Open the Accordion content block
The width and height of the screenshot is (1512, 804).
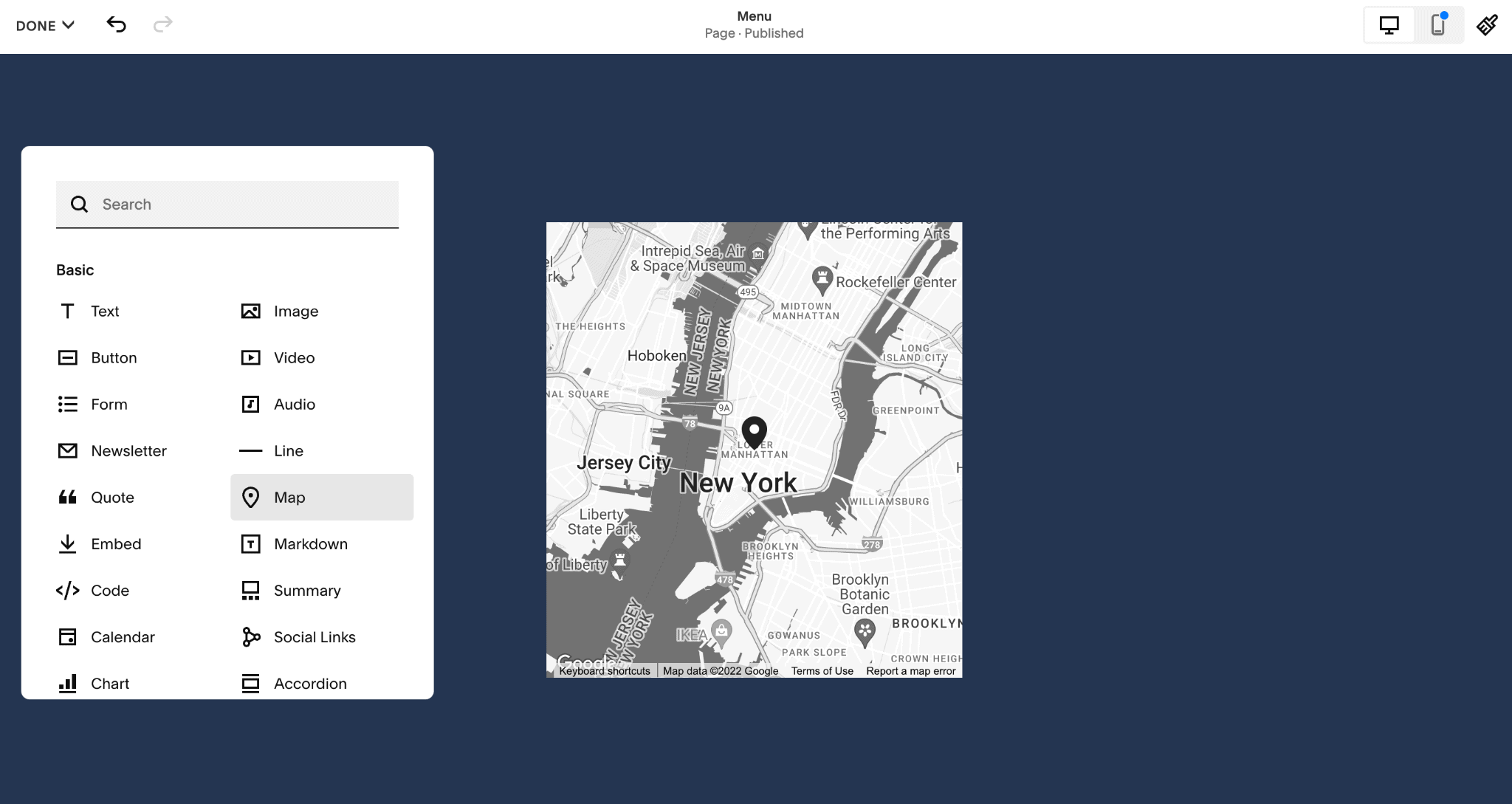[311, 683]
